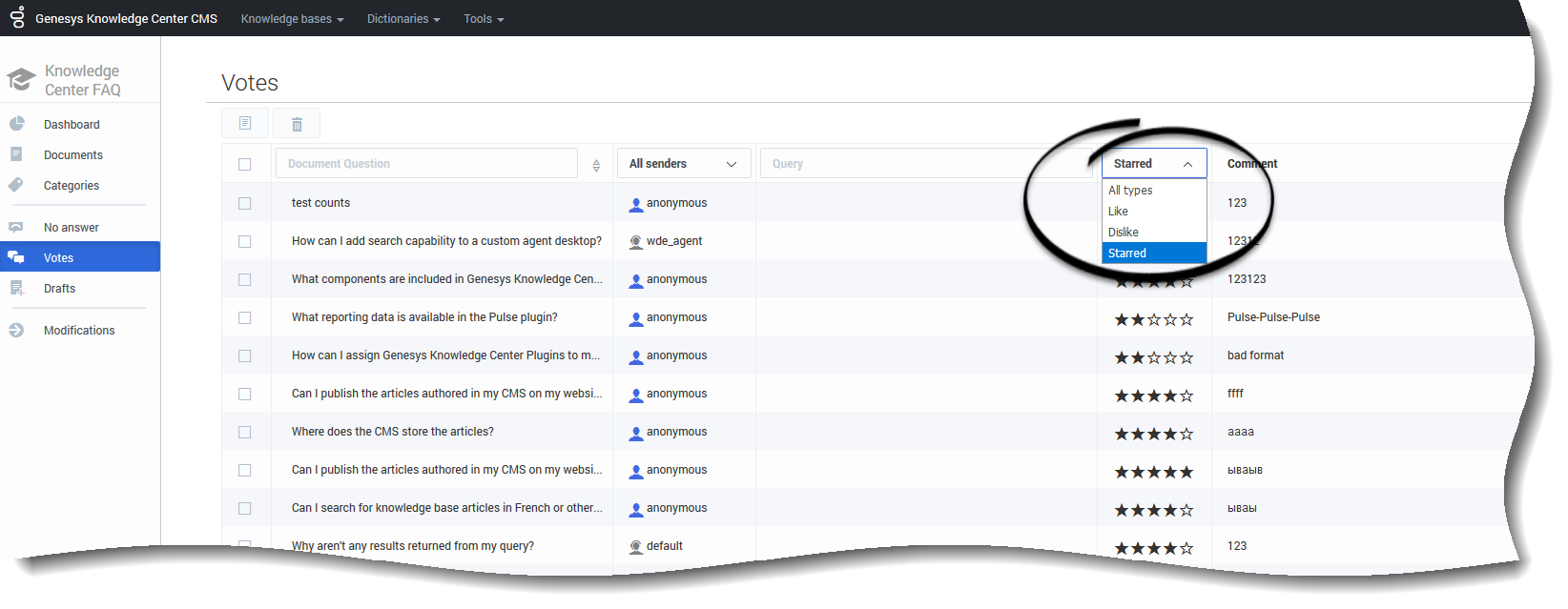Click the Genesys logo icon
The width and height of the screenshot is (1568, 609).
coord(17,17)
